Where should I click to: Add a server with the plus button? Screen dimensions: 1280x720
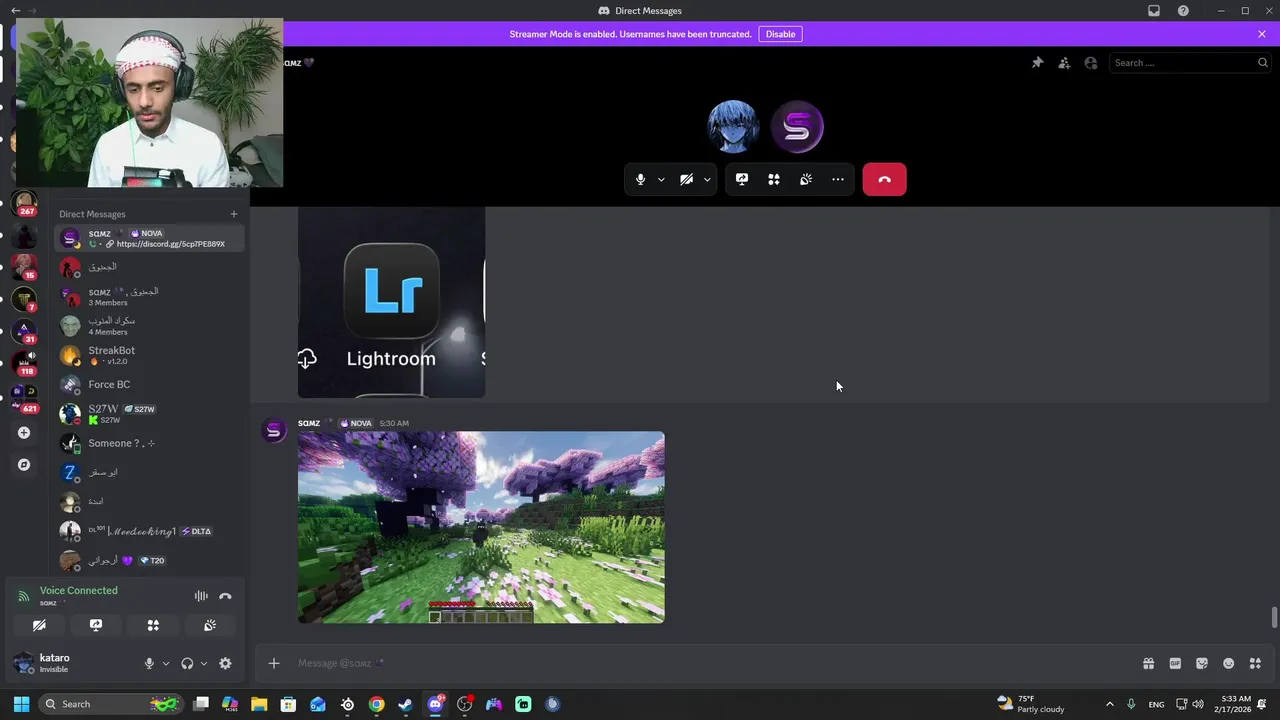pos(24,432)
